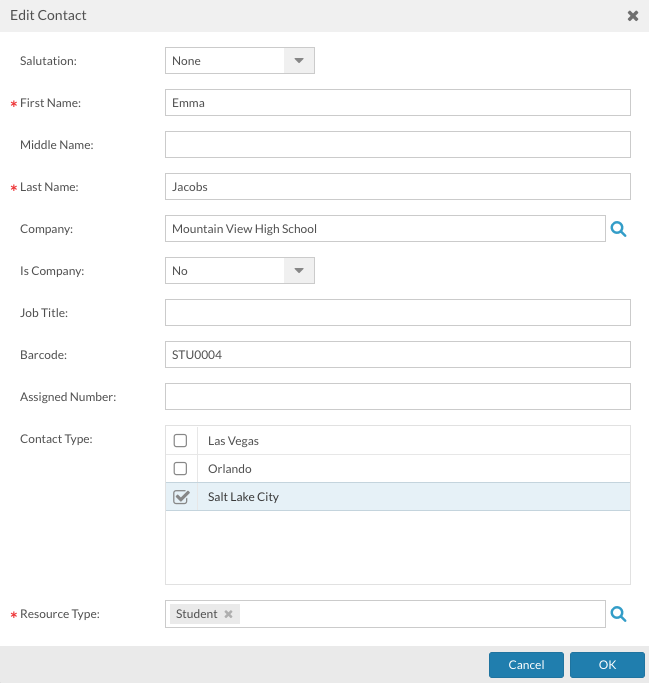Click the Cancel button
The width and height of the screenshot is (649, 683).
tap(526, 665)
